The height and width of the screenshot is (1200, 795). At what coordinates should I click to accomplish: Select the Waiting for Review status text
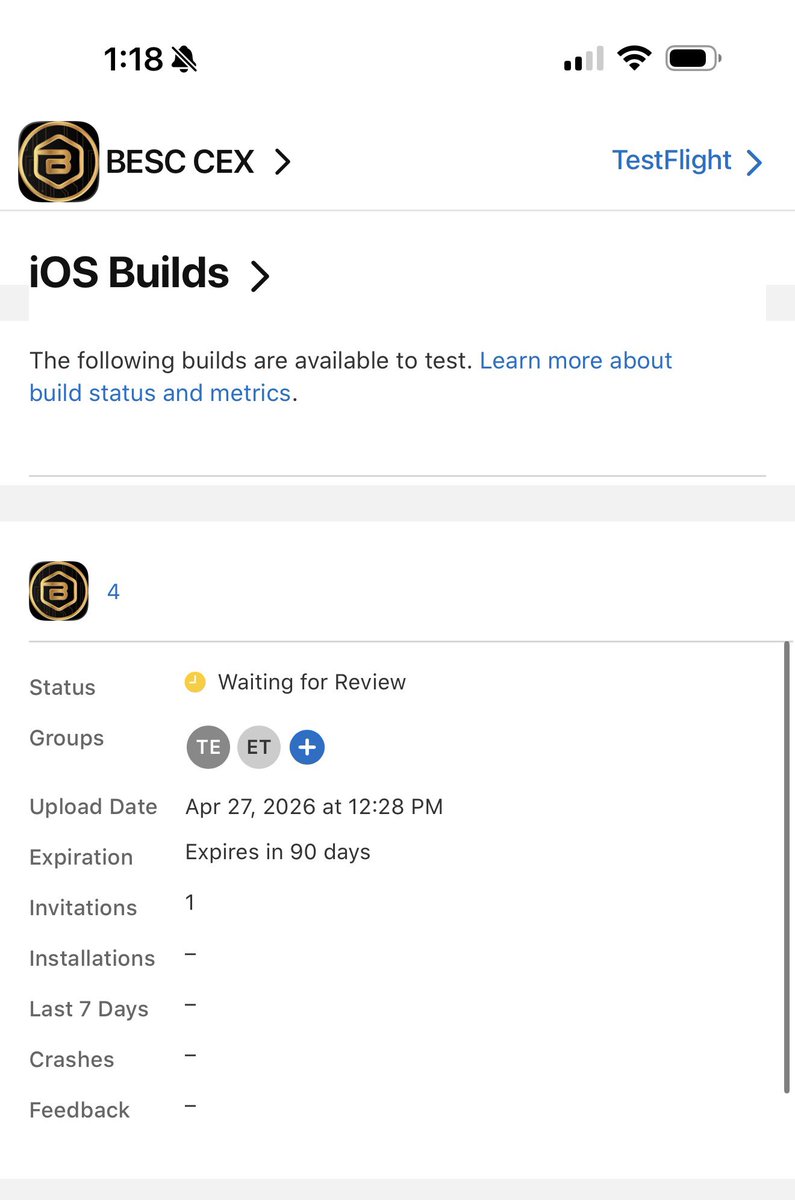point(312,682)
